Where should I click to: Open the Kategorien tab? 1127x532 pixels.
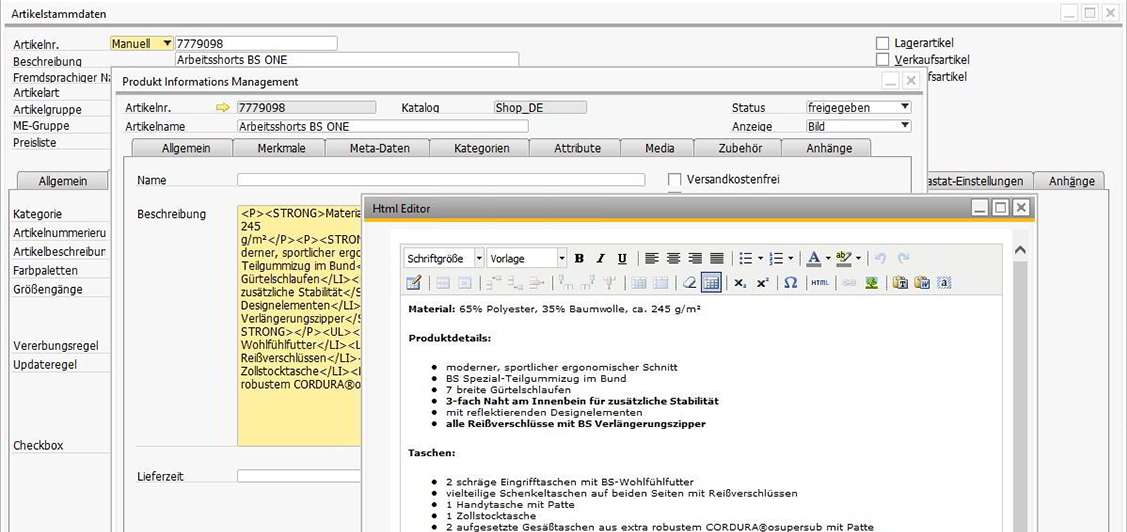point(482,149)
